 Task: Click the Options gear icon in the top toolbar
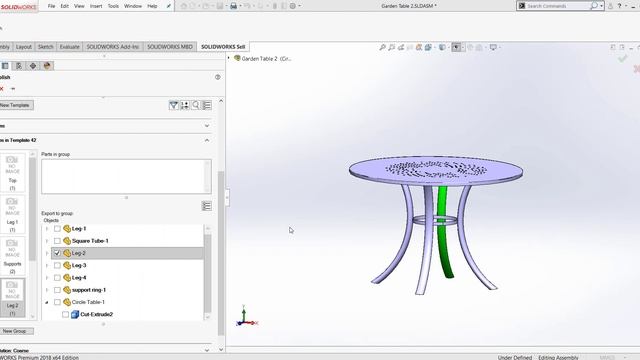pos(293,6)
